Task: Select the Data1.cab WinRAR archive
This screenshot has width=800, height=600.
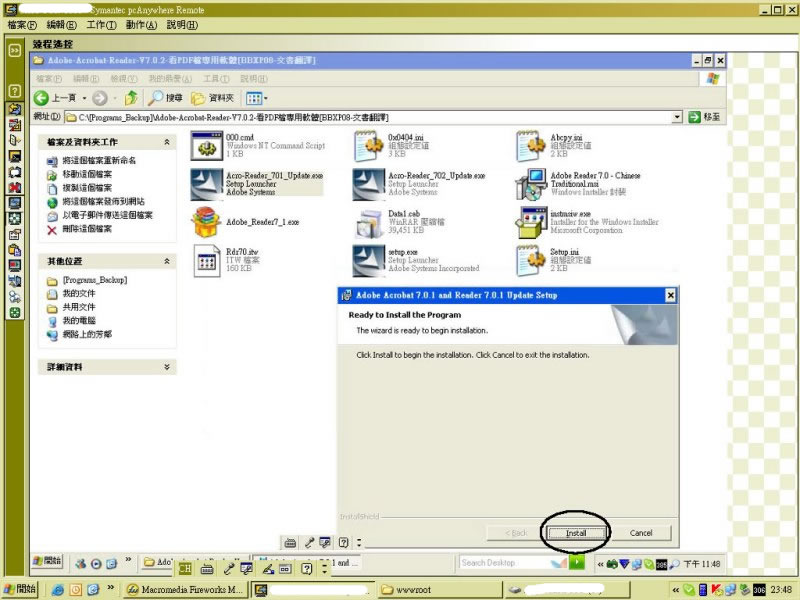Action: coord(399,222)
